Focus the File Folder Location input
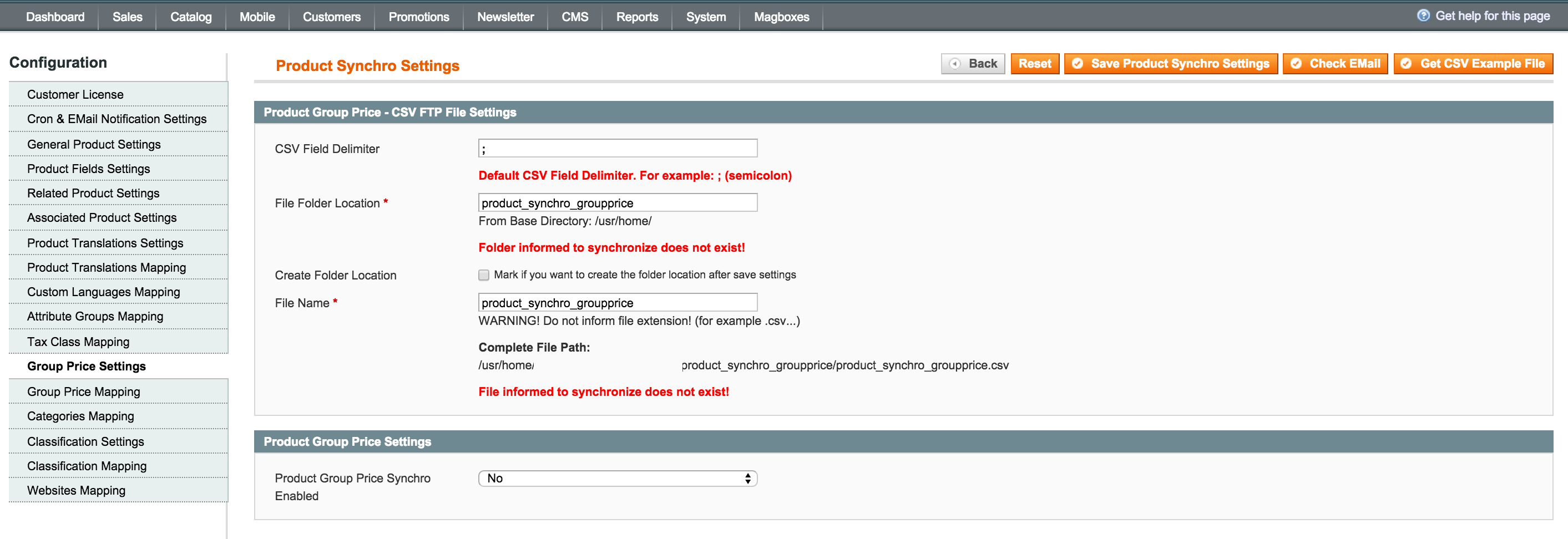This screenshot has width=1568, height=539. 618,202
